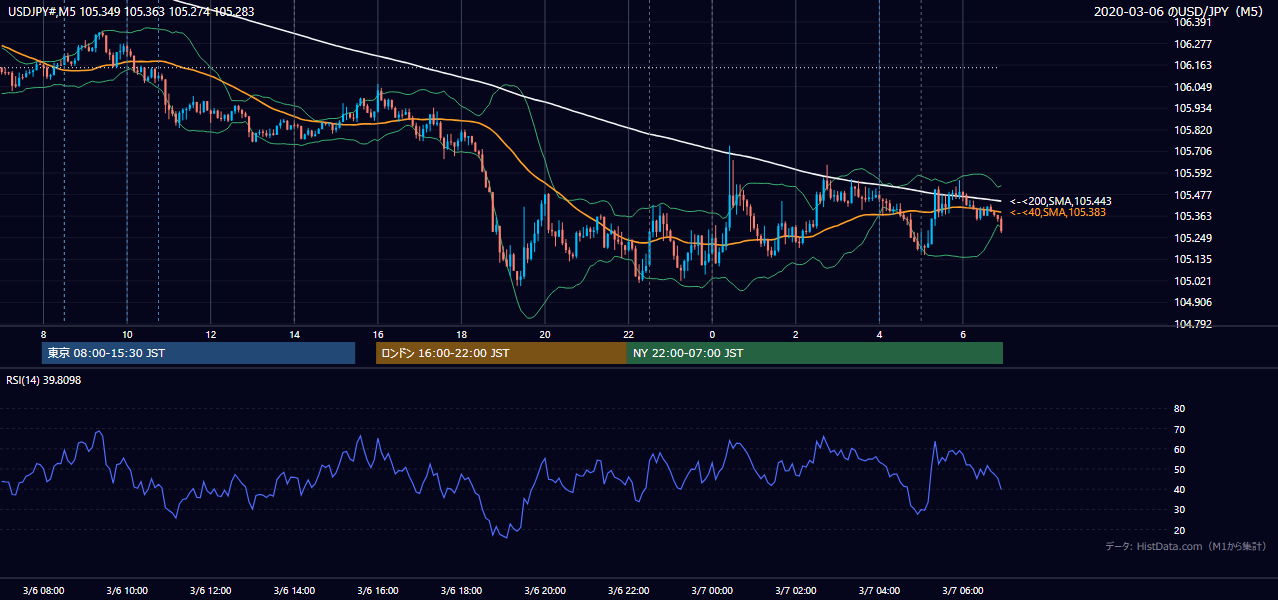Click price axis label 106.163
This screenshot has width=1278, height=600.
(x=1193, y=65)
